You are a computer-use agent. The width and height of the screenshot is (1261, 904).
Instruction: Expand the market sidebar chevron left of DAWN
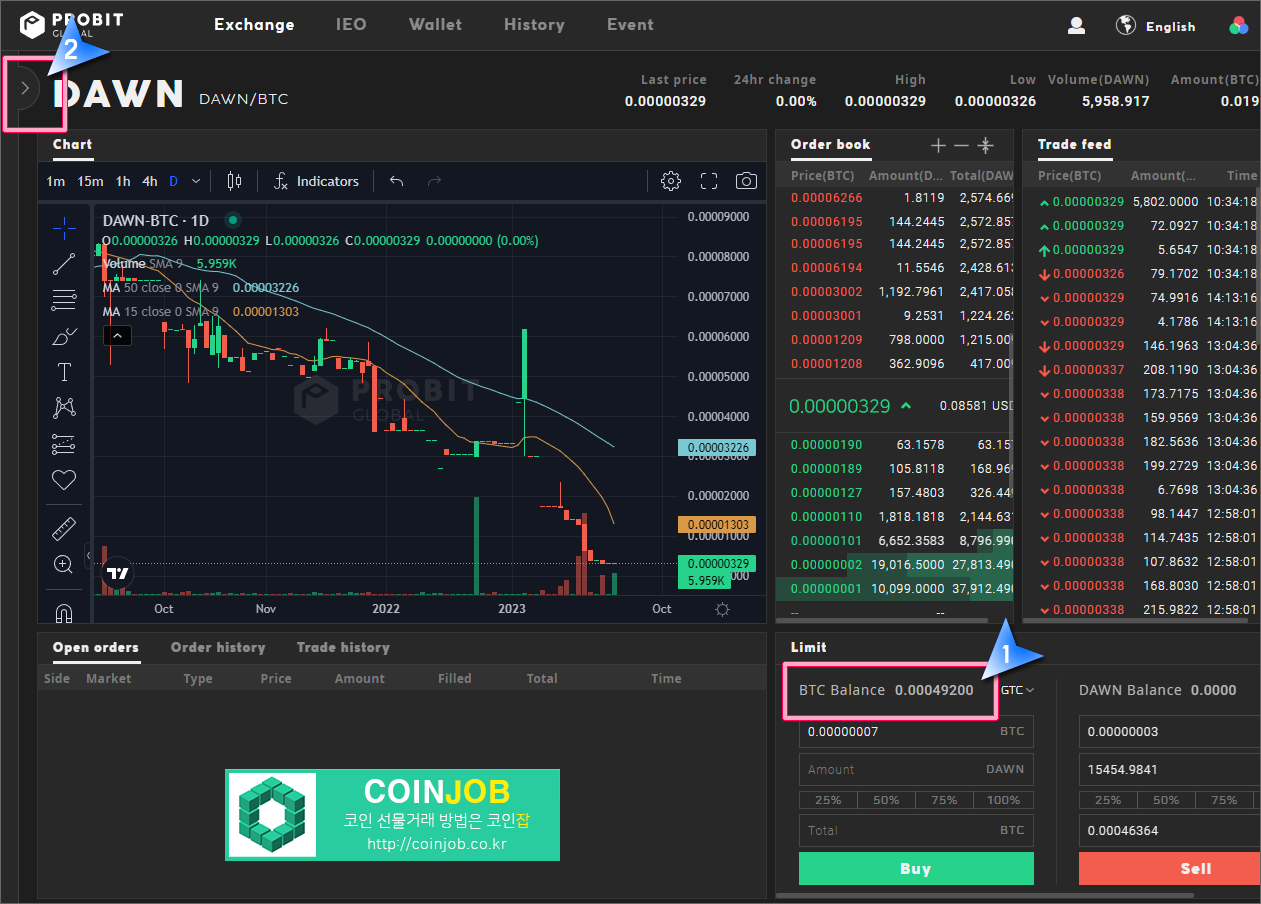click(25, 89)
